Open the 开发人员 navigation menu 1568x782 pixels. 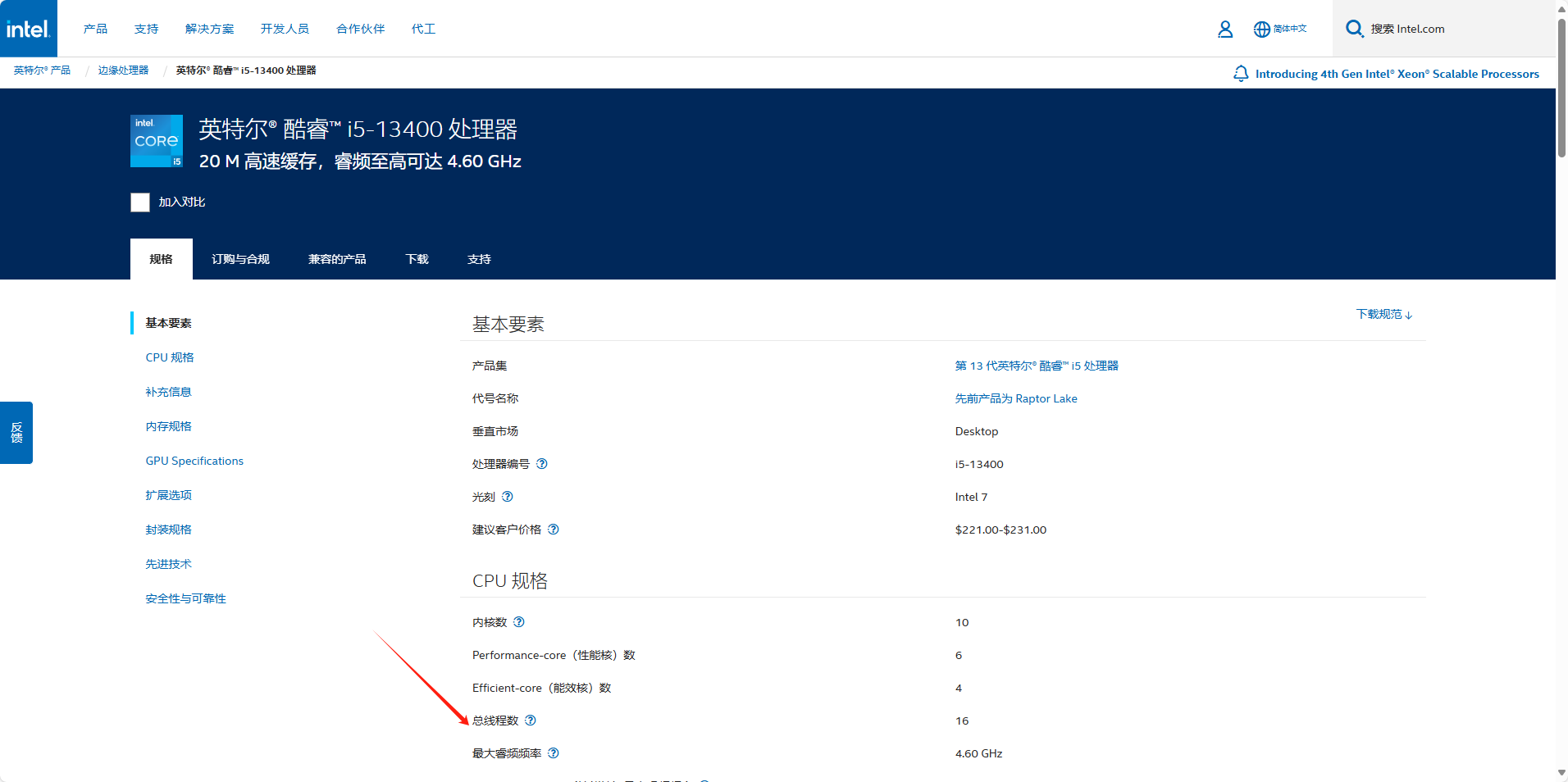pos(285,29)
